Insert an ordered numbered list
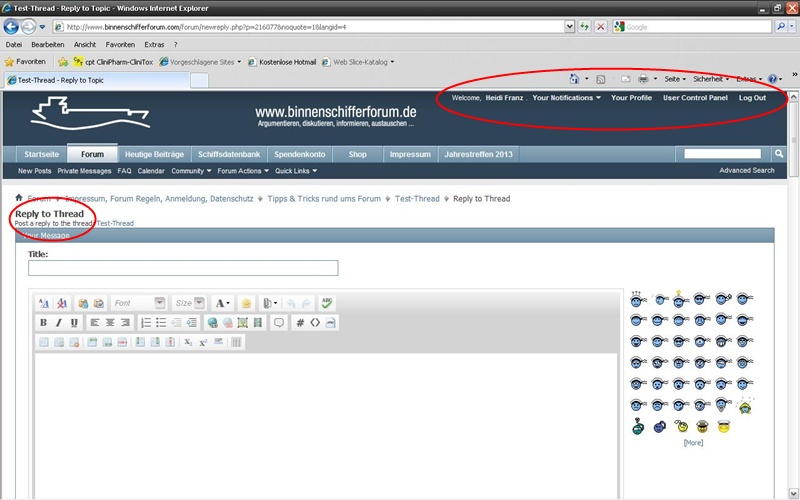 (x=146, y=322)
